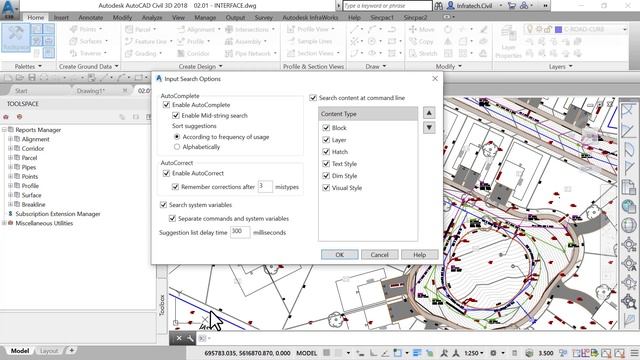Uncheck the Hatch content type
Screen dimensions: 640x360
click(326, 151)
